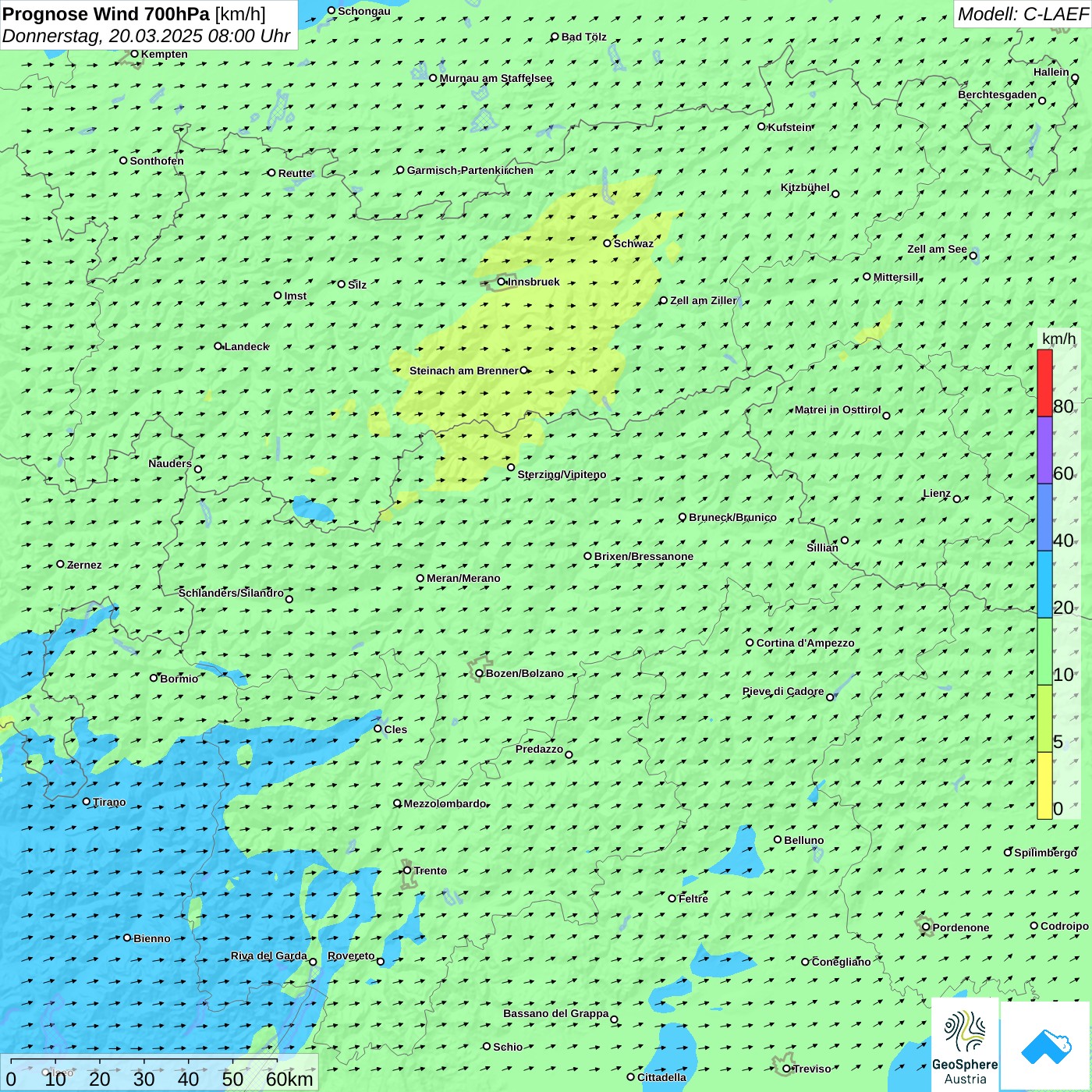
Task: Click the distance scale bar at 60km
Action: pyautogui.click(x=289, y=1079)
